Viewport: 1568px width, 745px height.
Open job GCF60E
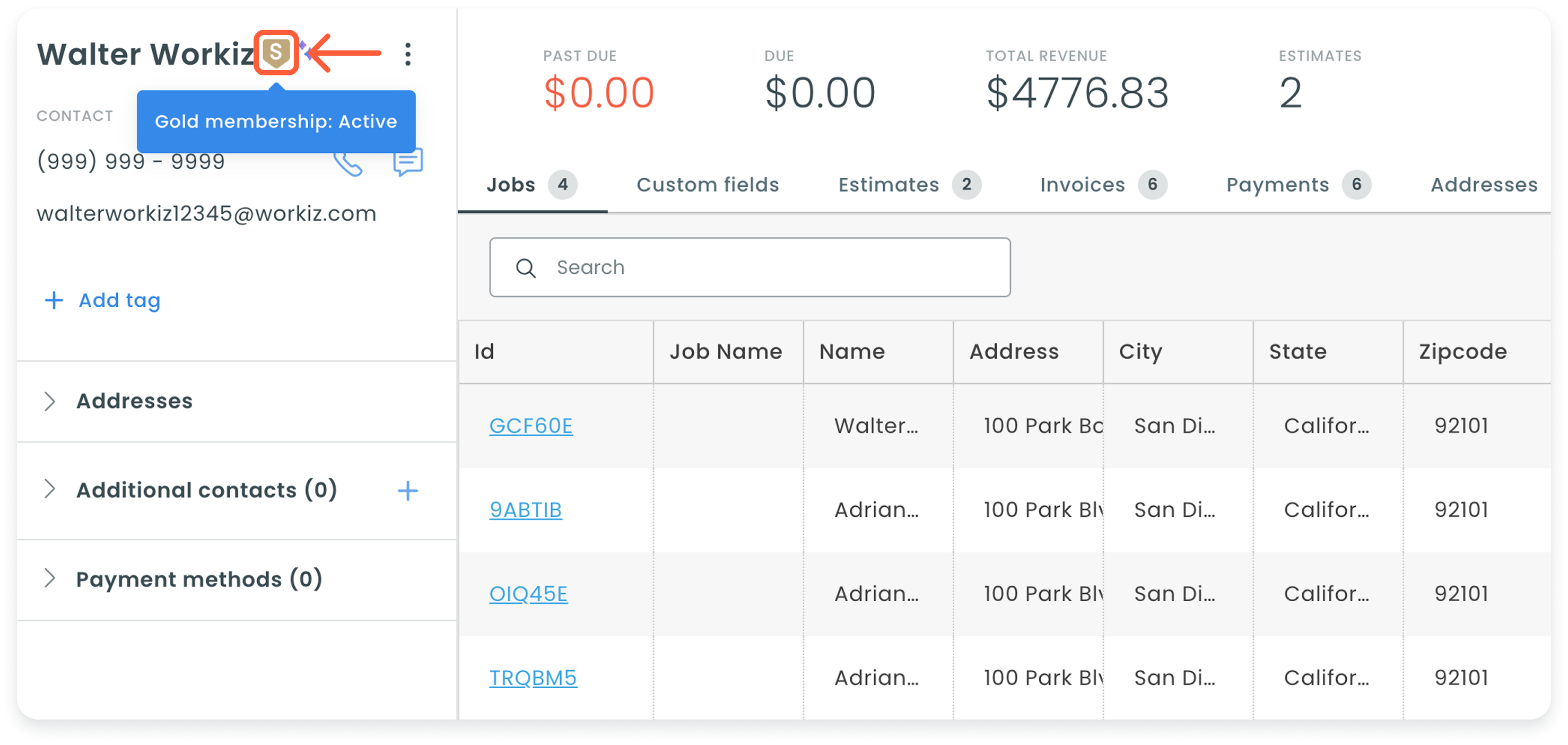point(531,426)
